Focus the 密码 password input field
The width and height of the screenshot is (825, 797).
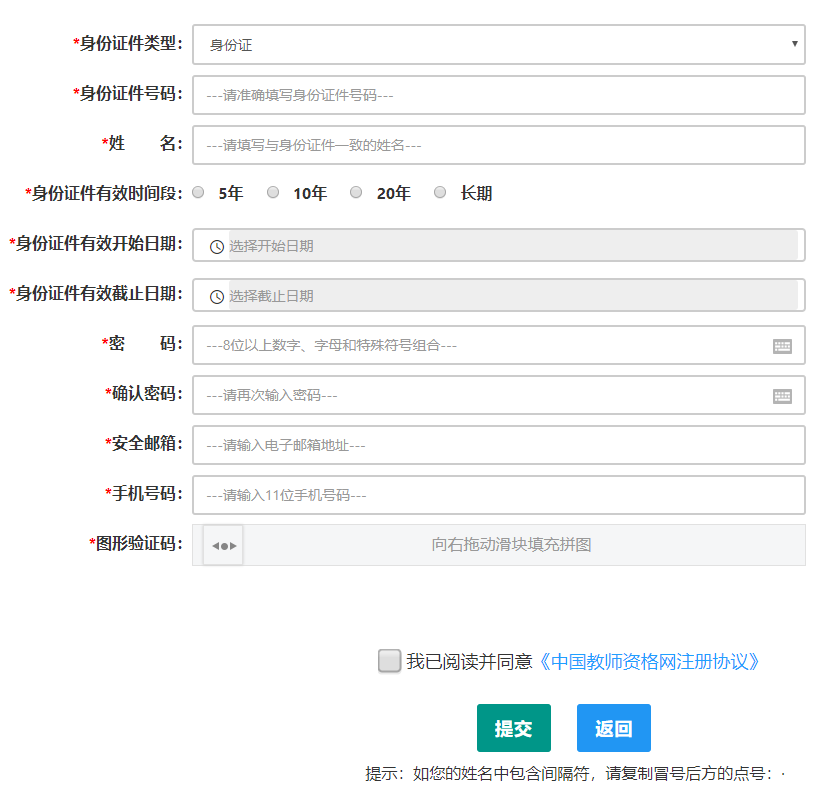480,345
